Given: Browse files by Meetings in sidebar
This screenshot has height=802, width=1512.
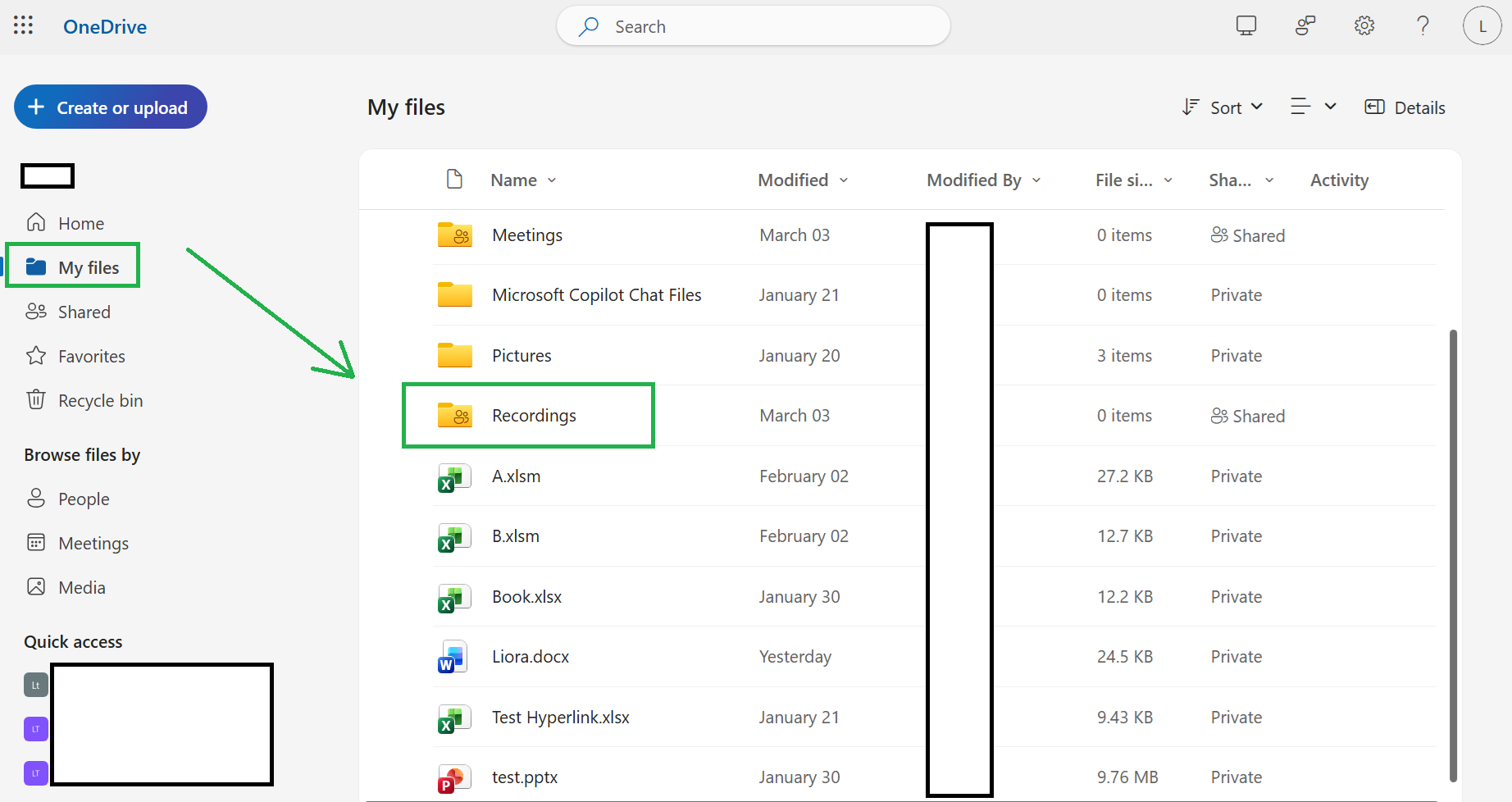Looking at the screenshot, I should [78, 543].
